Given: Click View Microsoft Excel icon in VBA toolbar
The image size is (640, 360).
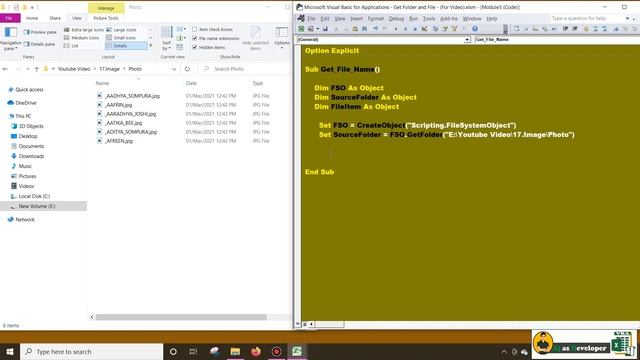Looking at the screenshot, I should pos(301,29).
